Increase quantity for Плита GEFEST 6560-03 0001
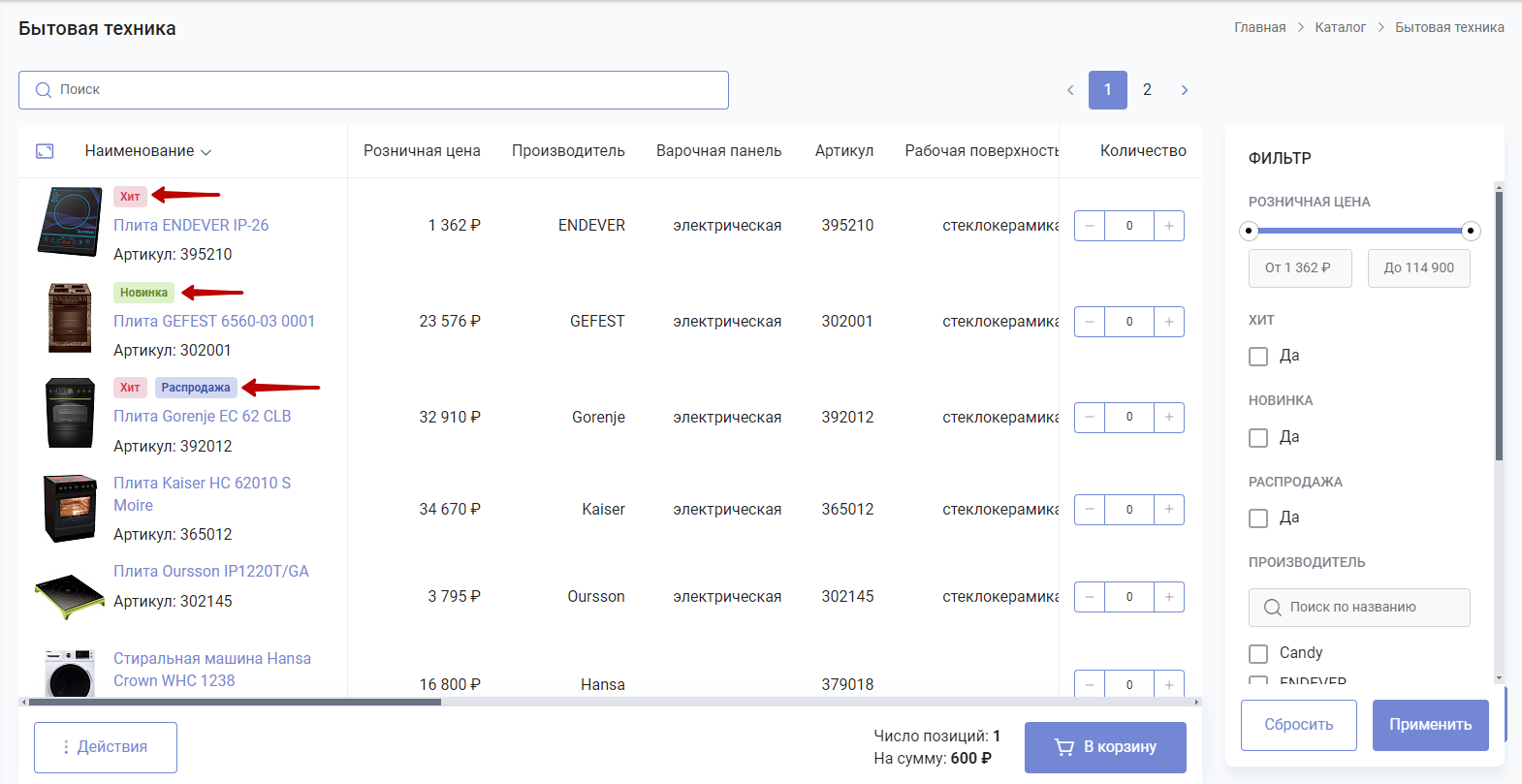The height and width of the screenshot is (784, 1522). tap(1169, 322)
